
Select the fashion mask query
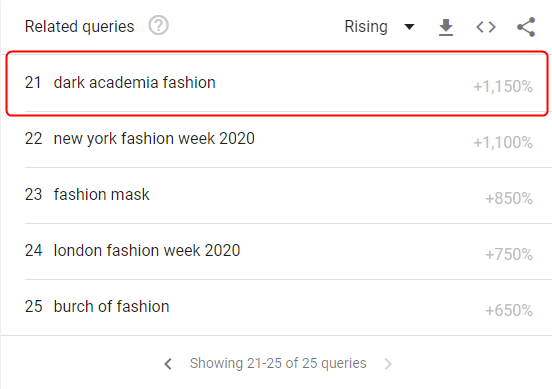[x=101, y=195]
